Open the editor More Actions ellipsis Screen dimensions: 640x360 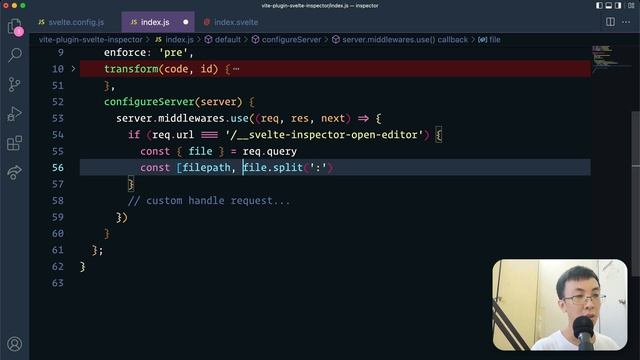pos(626,22)
